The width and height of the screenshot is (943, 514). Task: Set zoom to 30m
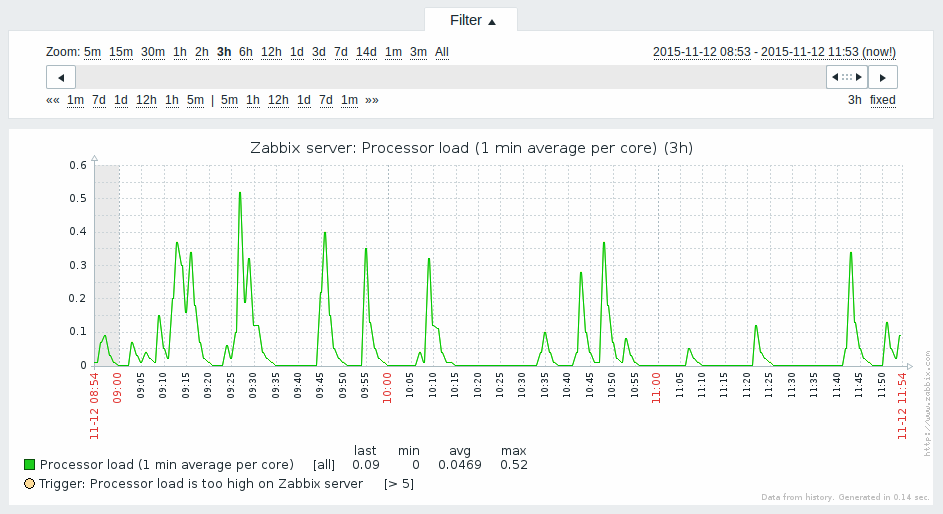click(153, 52)
